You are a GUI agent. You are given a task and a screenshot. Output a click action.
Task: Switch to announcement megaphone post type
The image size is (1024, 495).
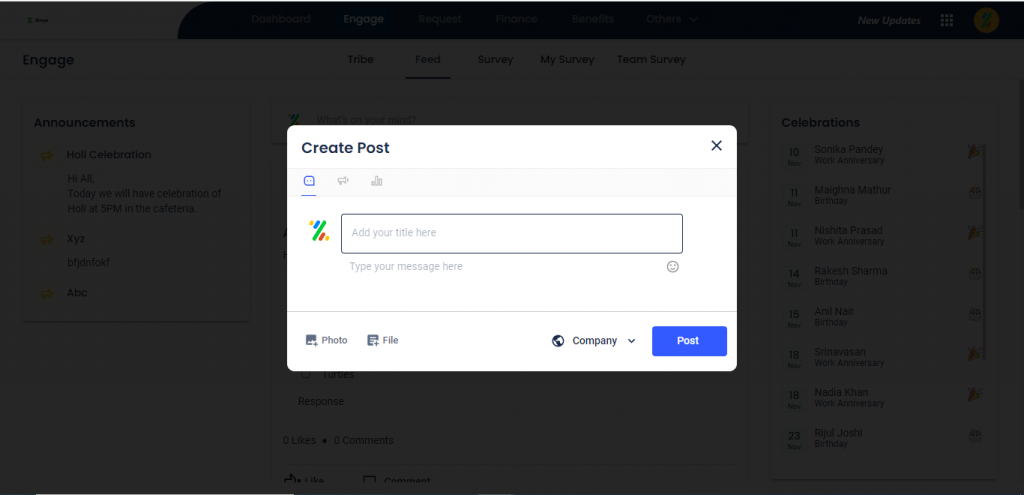[x=343, y=181]
